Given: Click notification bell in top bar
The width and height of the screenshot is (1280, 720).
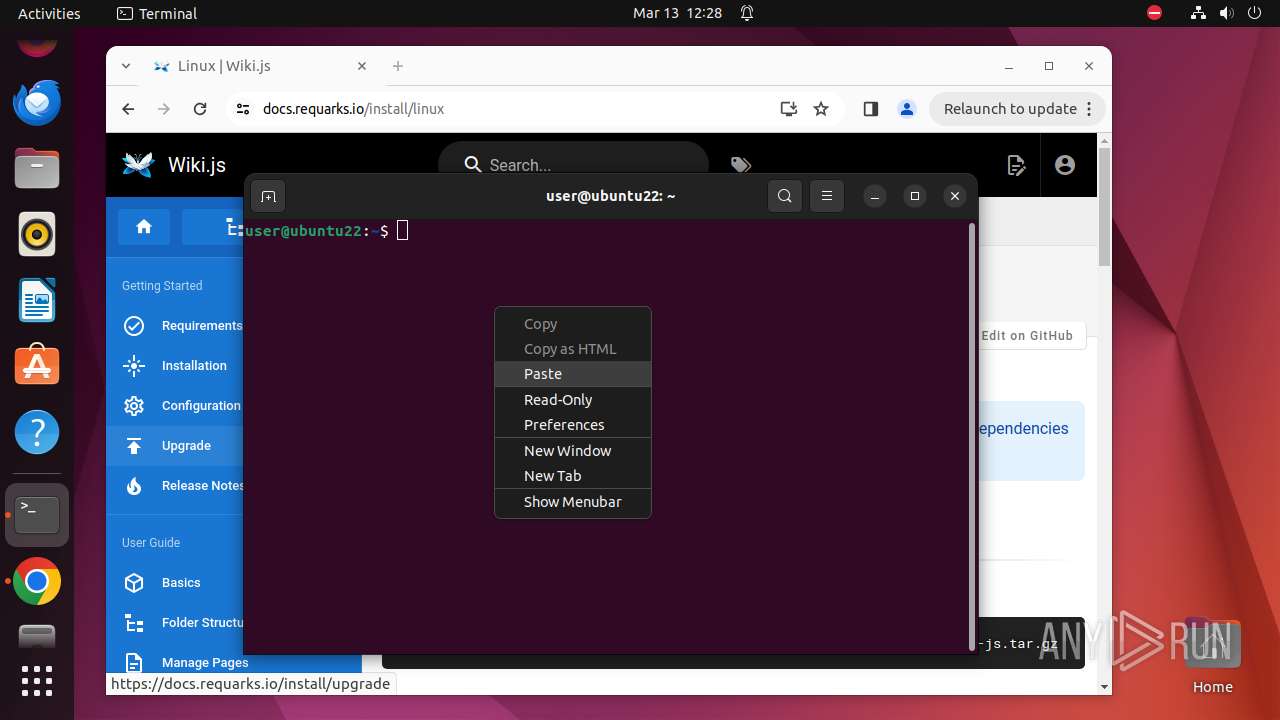Looking at the screenshot, I should (747, 14).
